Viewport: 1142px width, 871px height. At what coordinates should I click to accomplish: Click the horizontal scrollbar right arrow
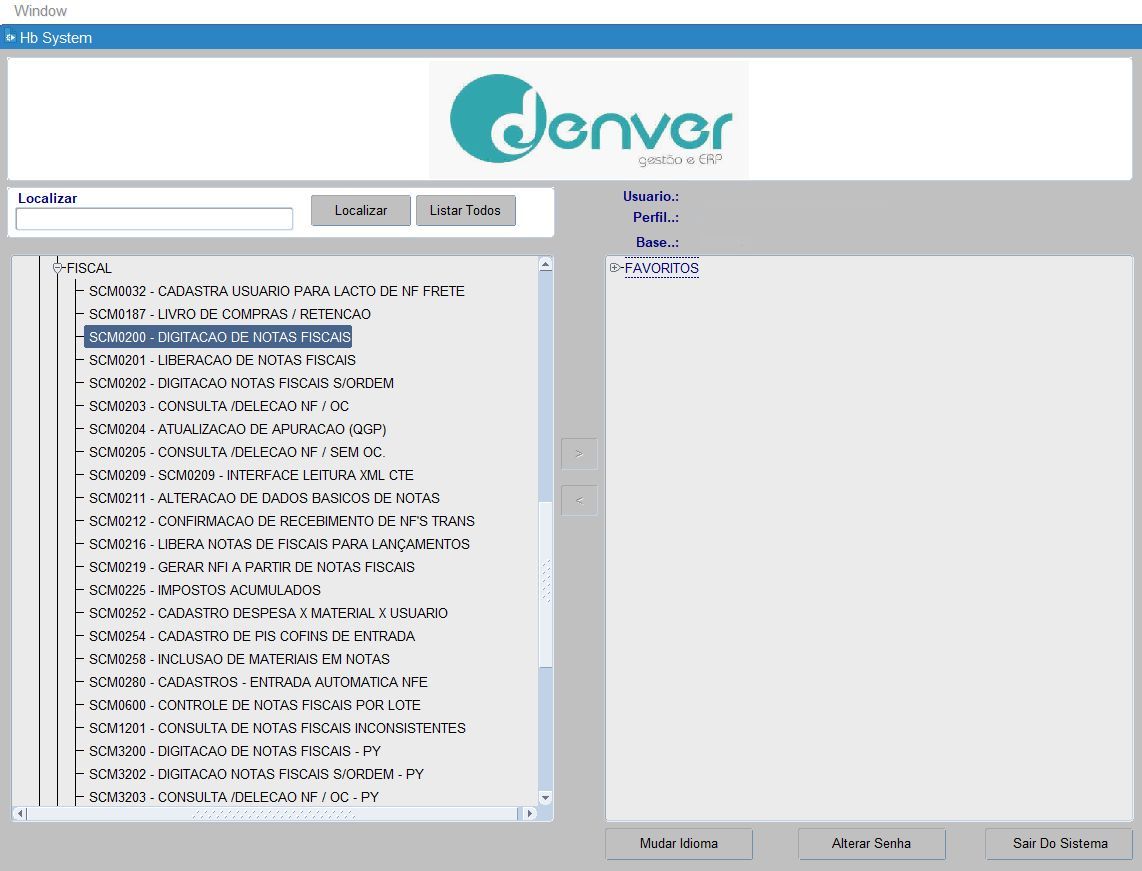tap(530, 813)
